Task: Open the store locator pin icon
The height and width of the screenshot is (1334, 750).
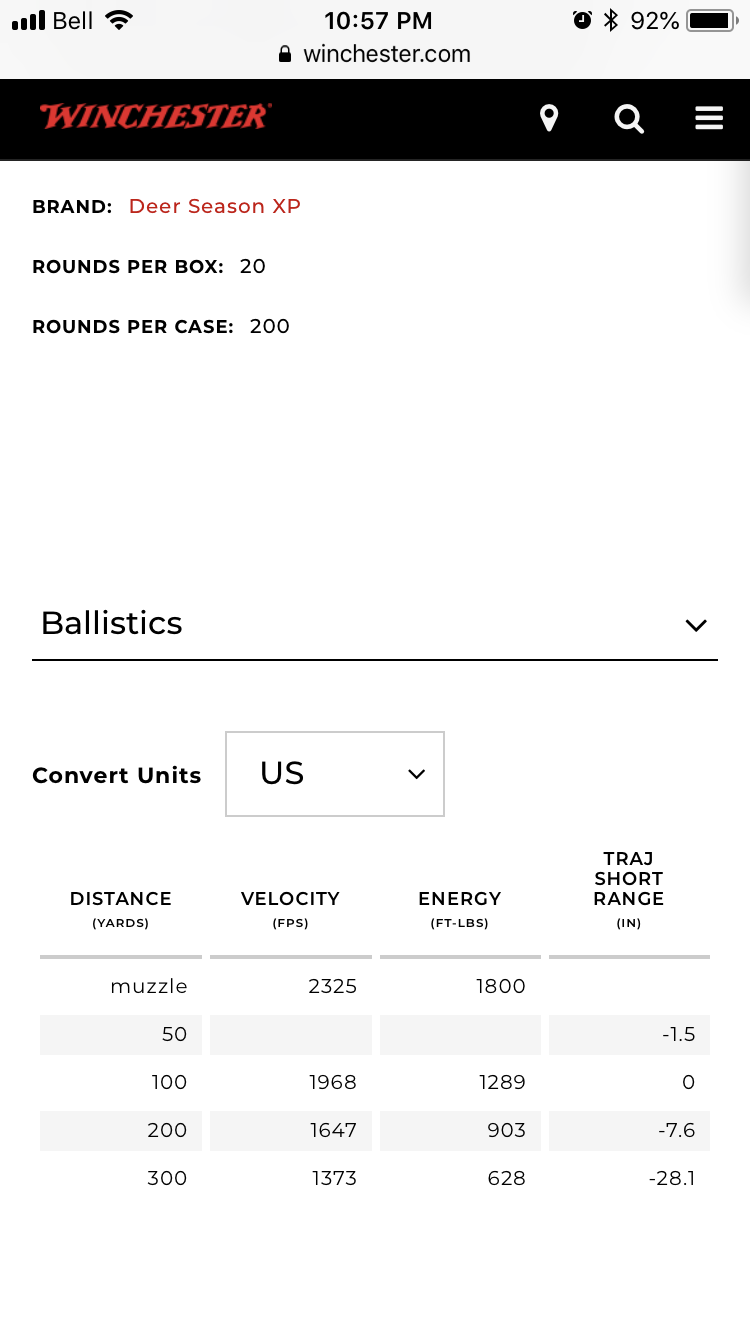Action: pyautogui.click(x=548, y=119)
